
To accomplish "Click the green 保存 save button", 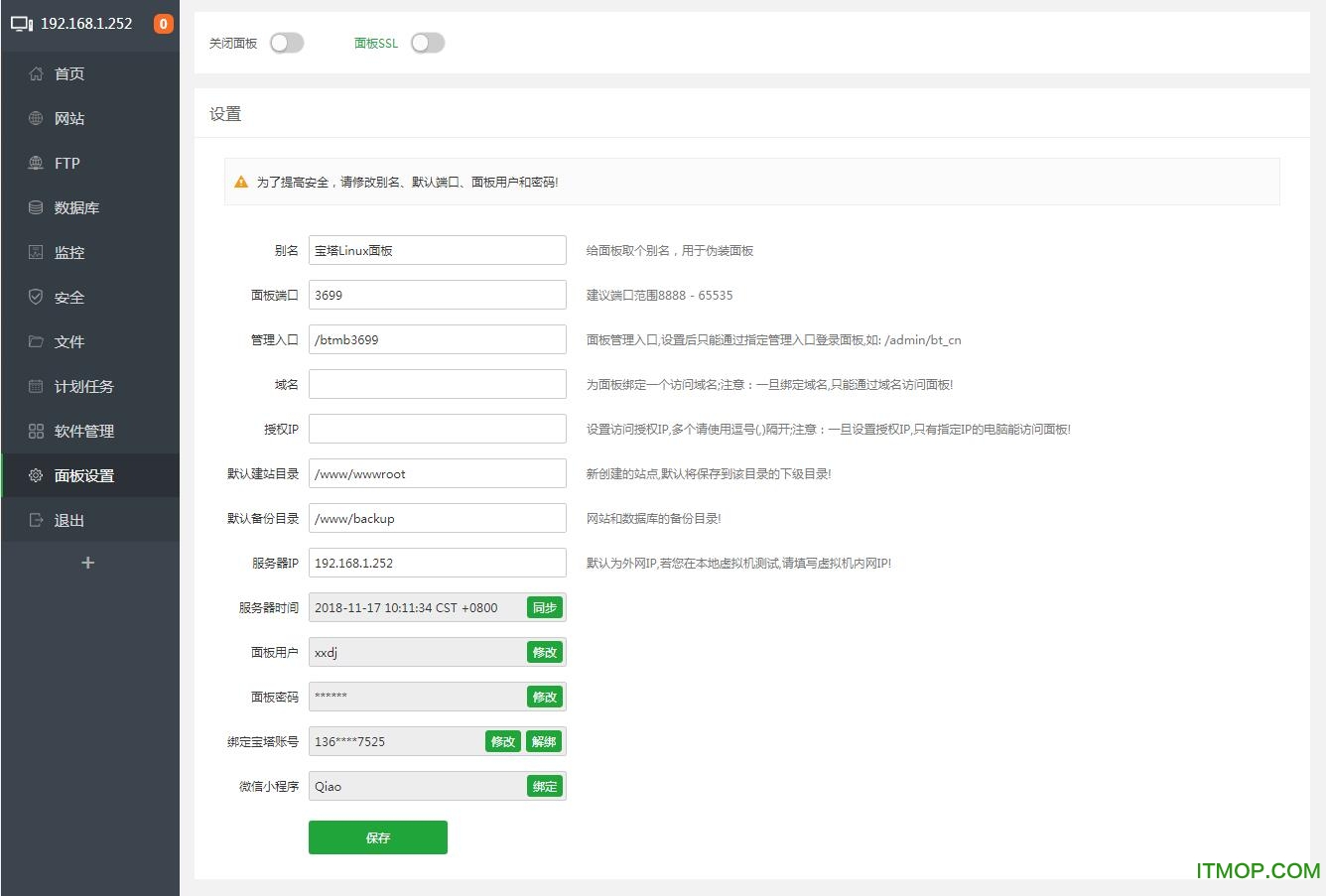I will (x=377, y=836).
